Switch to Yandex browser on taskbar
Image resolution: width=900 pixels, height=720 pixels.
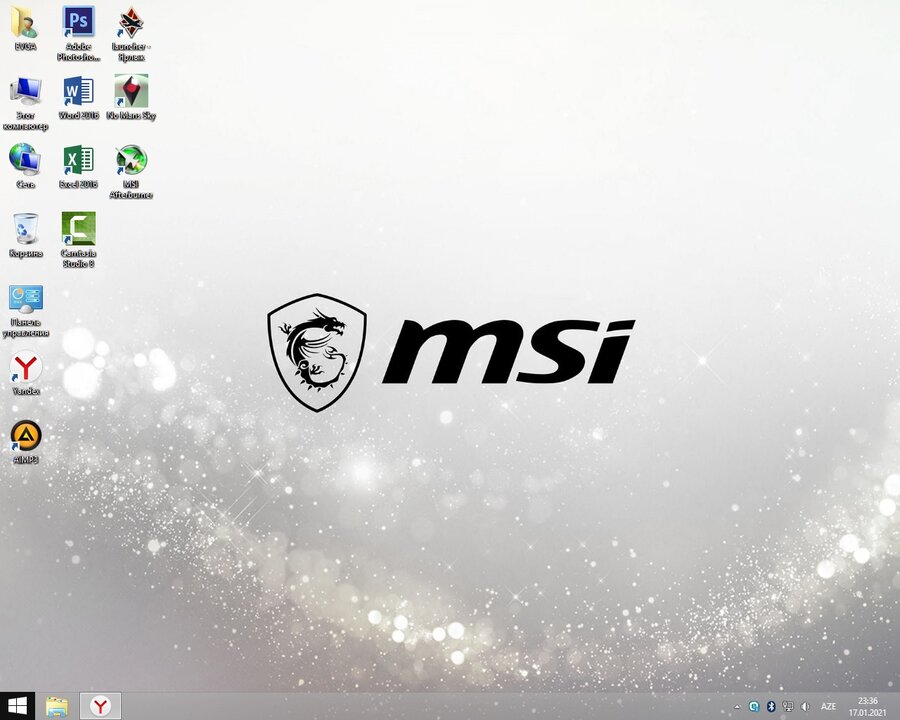coord(100,706)
